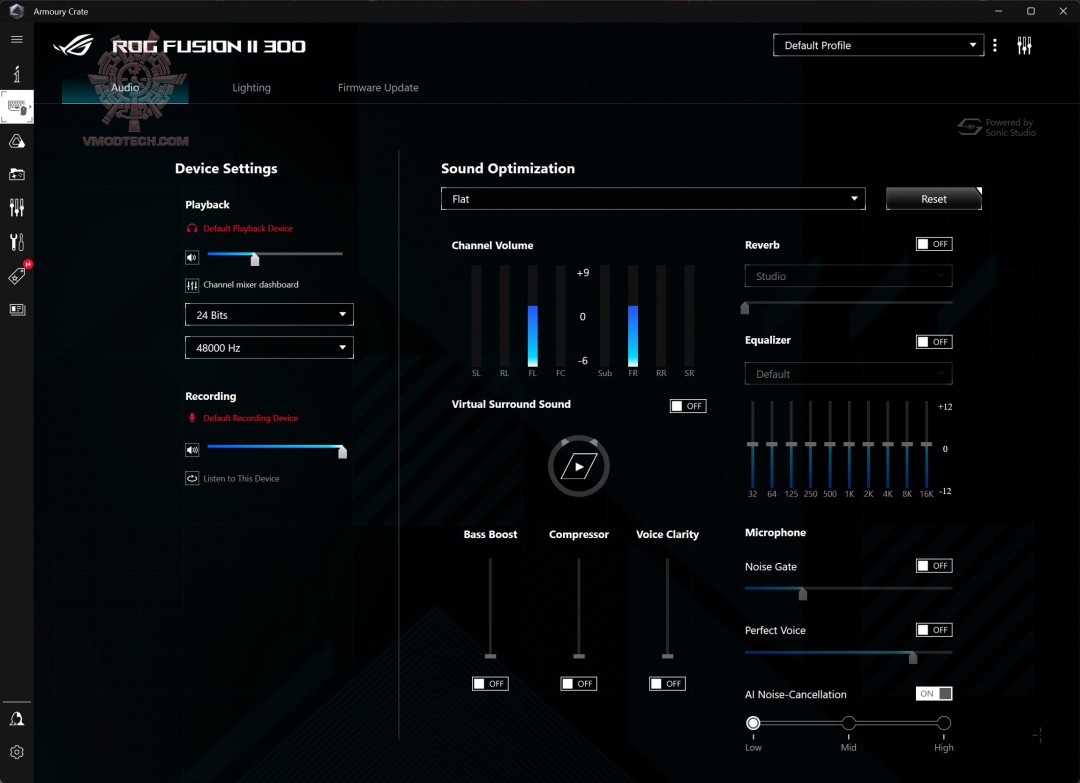Mute the playback volume speaker icon
The width and height of the screenshot is (1080, 783).
pos(192,258)
